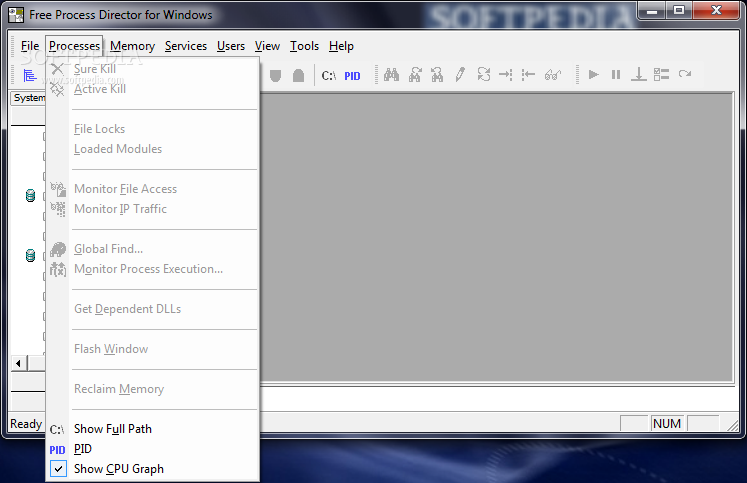Screen dimensions: 747x483
Task: Click the checklist toolbar icon
Action: point(661,74)
